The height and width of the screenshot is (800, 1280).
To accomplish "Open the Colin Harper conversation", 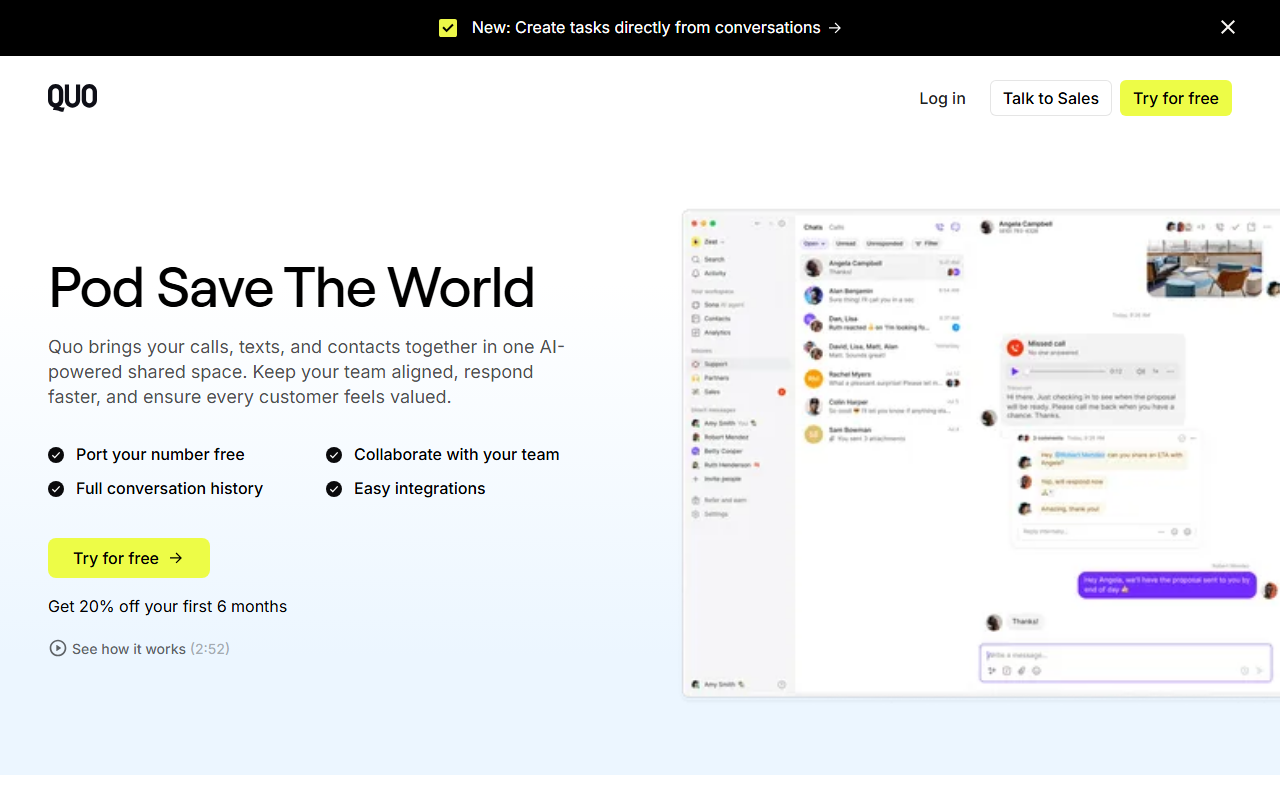I will (882, 406).
